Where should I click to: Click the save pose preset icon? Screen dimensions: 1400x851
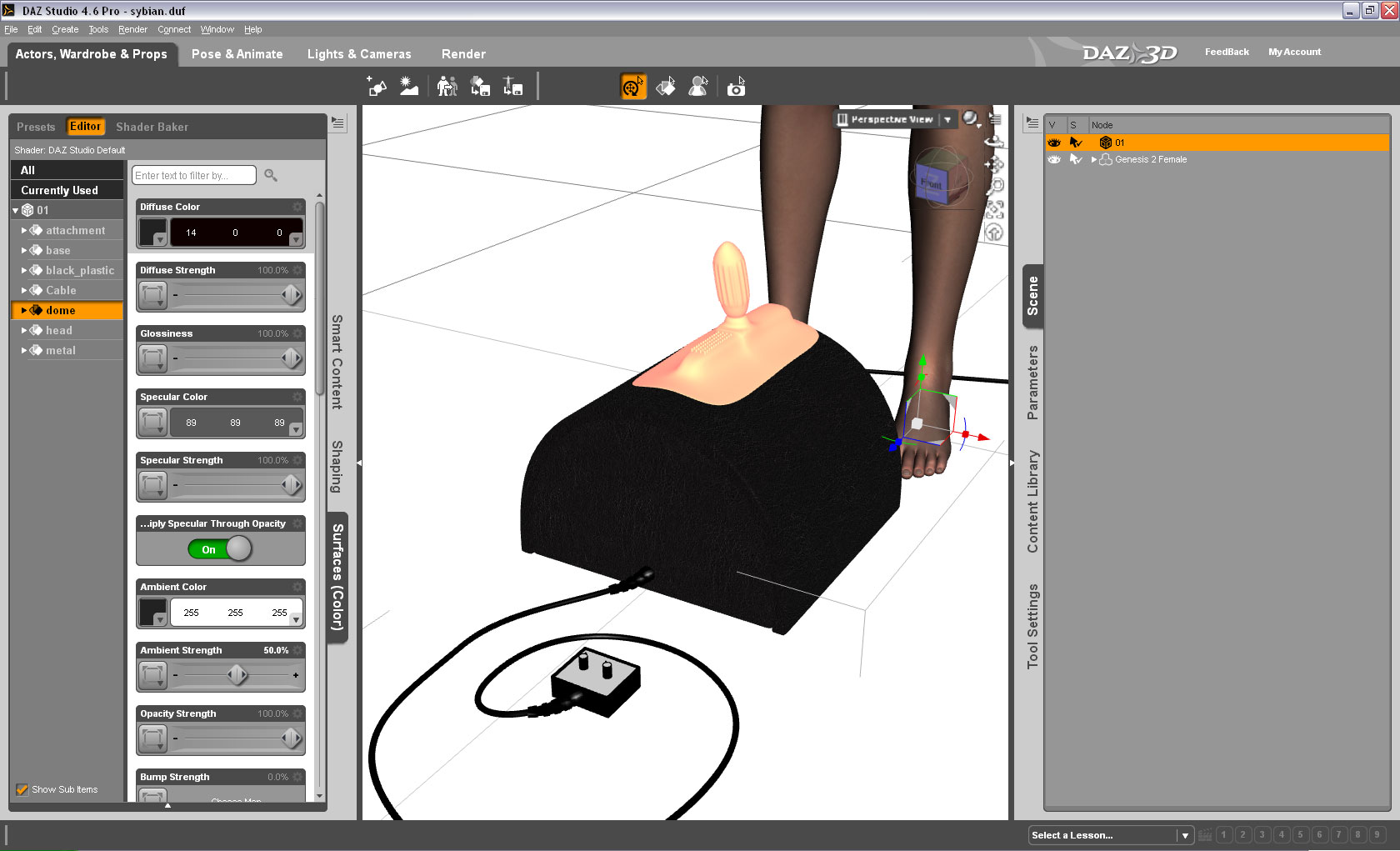(512, 87)
